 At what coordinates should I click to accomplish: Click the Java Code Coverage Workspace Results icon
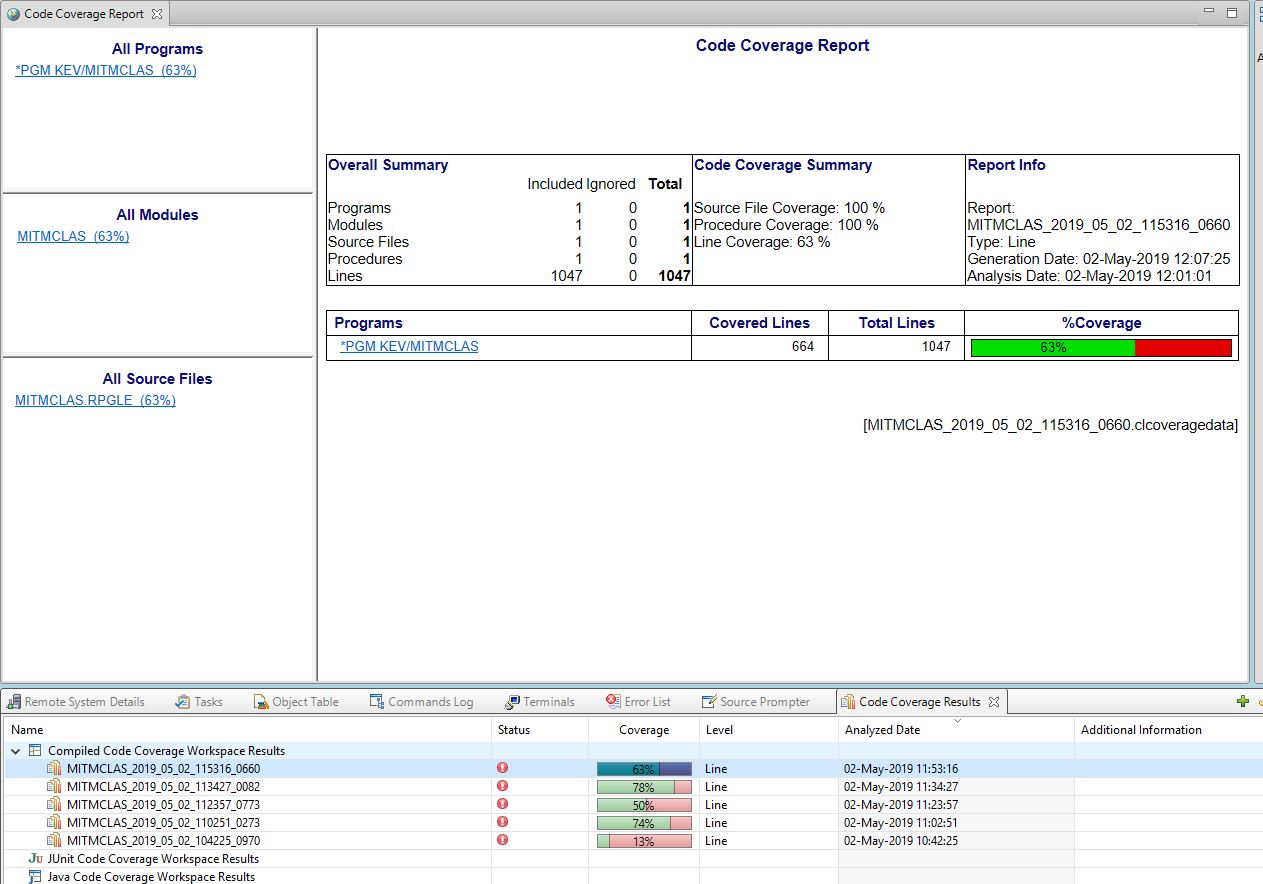point(36,877)
